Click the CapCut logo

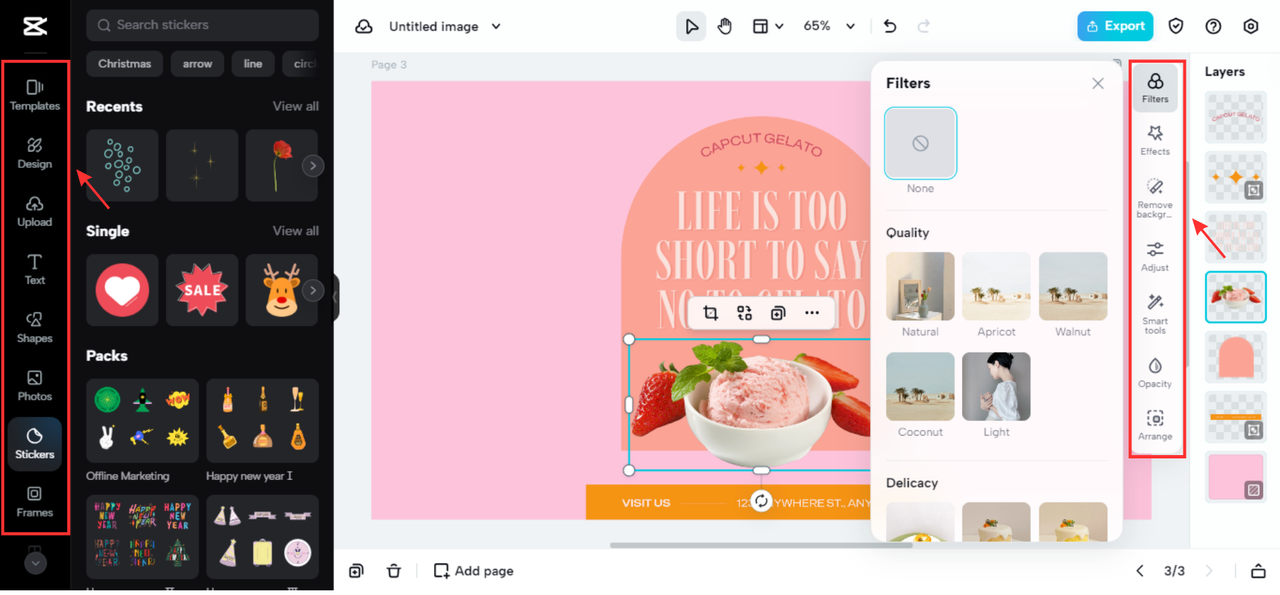35,27
